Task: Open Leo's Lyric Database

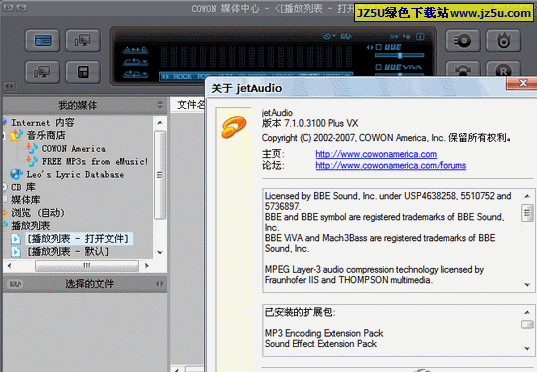Action: pyautogui.click(x=75, y=175)
